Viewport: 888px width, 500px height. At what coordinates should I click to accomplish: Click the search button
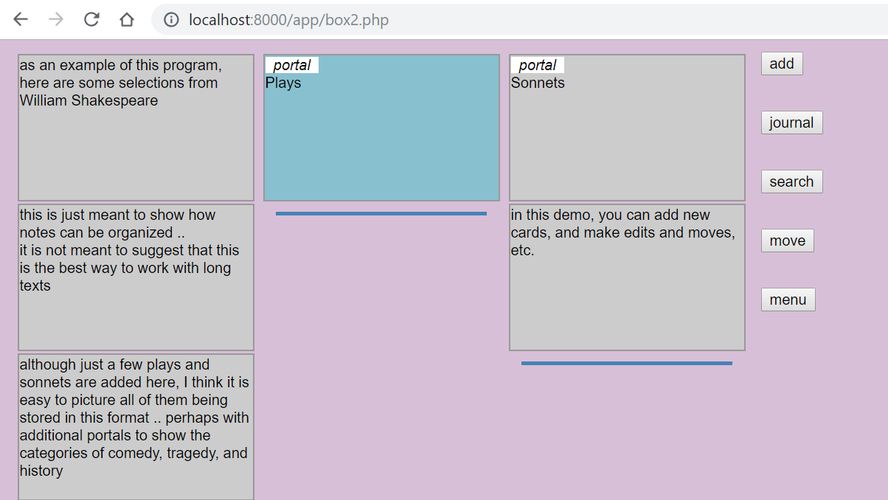click(x=791, y=182)
